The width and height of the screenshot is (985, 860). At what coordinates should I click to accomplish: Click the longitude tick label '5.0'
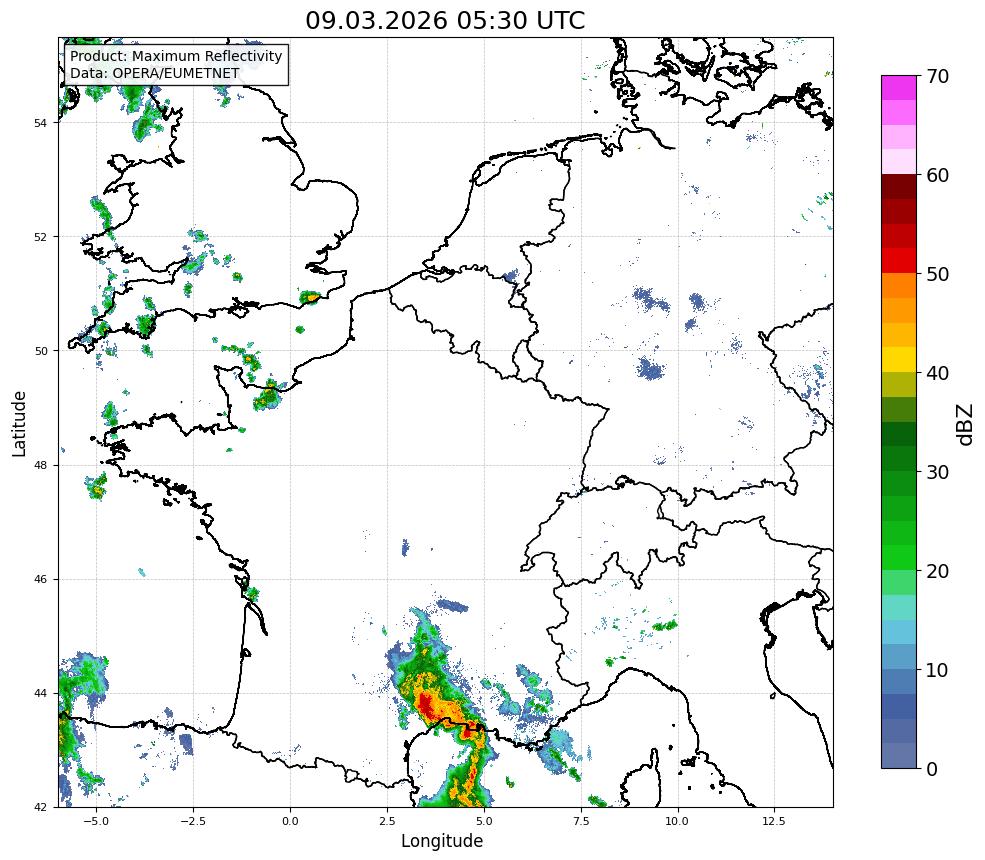[x=484, y=821]
